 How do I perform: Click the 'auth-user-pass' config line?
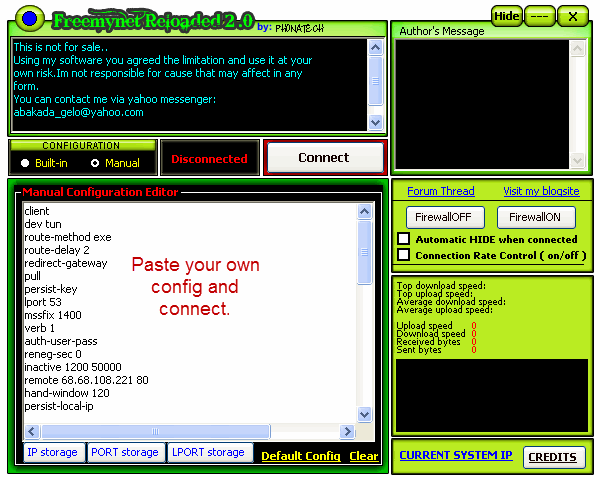click(x=61, y=341)
